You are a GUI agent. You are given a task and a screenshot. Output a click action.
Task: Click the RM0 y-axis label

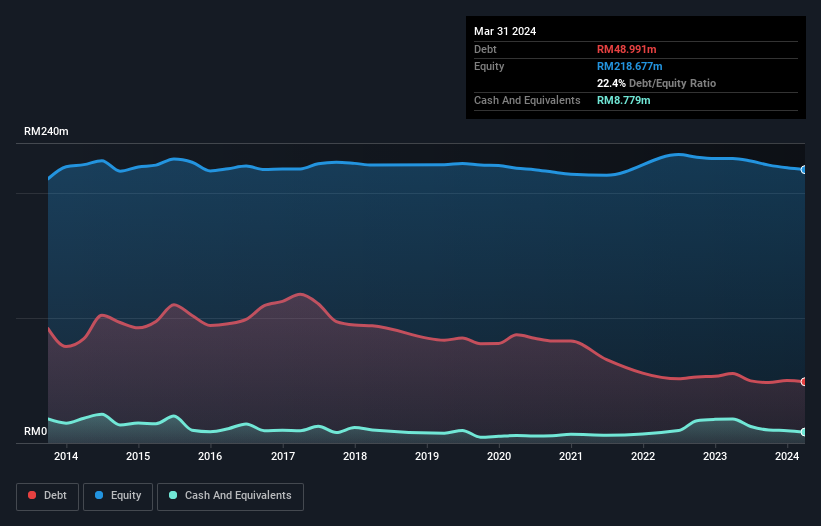pyautogui.click(x=36, y=432)
